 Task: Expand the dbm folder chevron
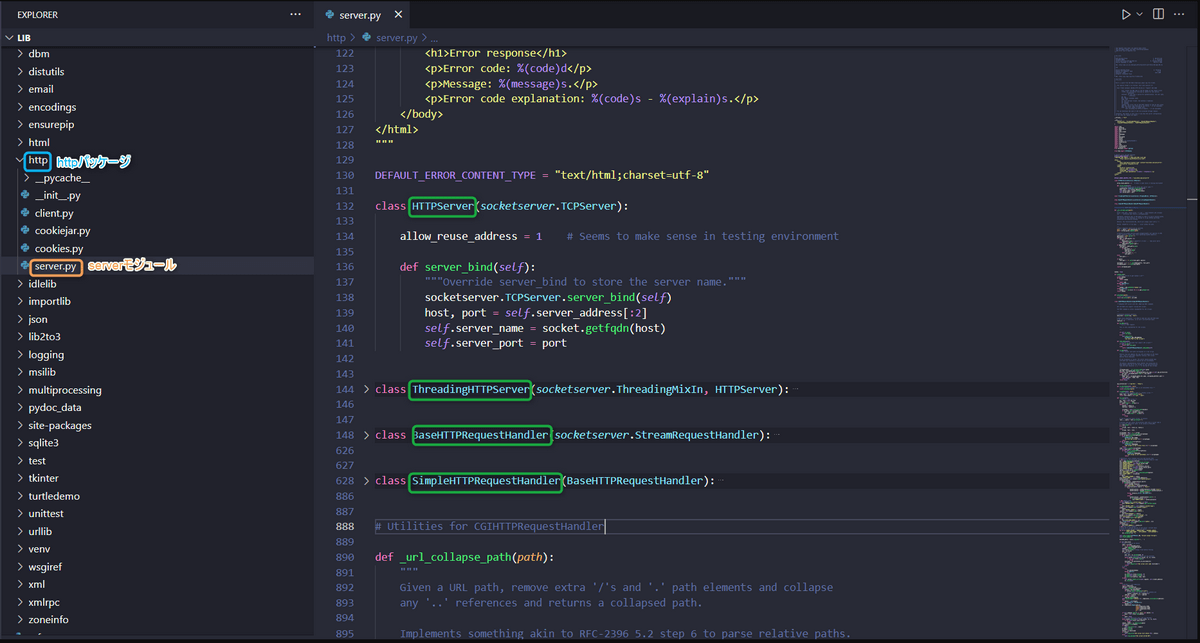click(x=21, y=54)
